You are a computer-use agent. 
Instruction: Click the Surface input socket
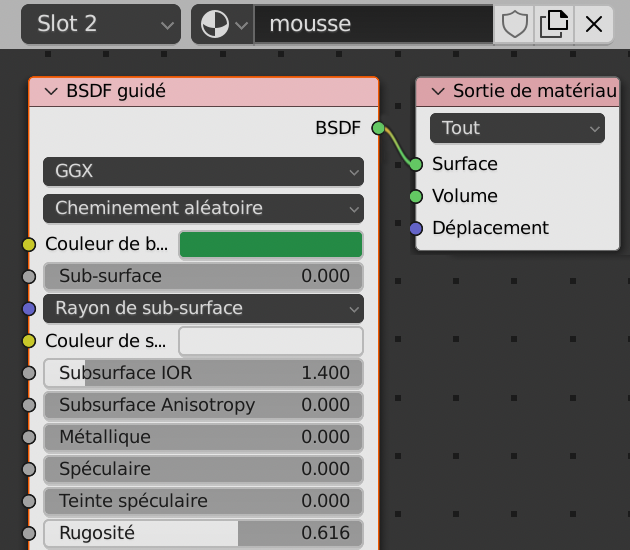[416, 164]
